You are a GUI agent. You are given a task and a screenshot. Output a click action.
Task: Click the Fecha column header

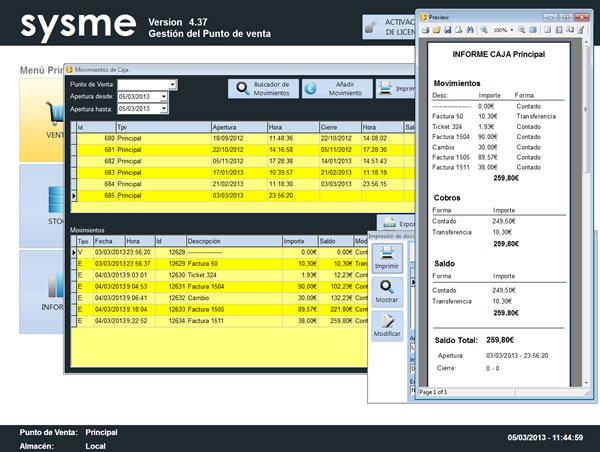click(x=109, y=241)
